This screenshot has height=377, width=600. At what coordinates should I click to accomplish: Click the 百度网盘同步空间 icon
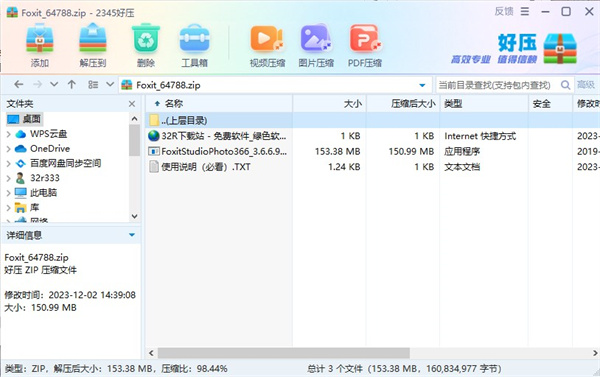point(20,163)
